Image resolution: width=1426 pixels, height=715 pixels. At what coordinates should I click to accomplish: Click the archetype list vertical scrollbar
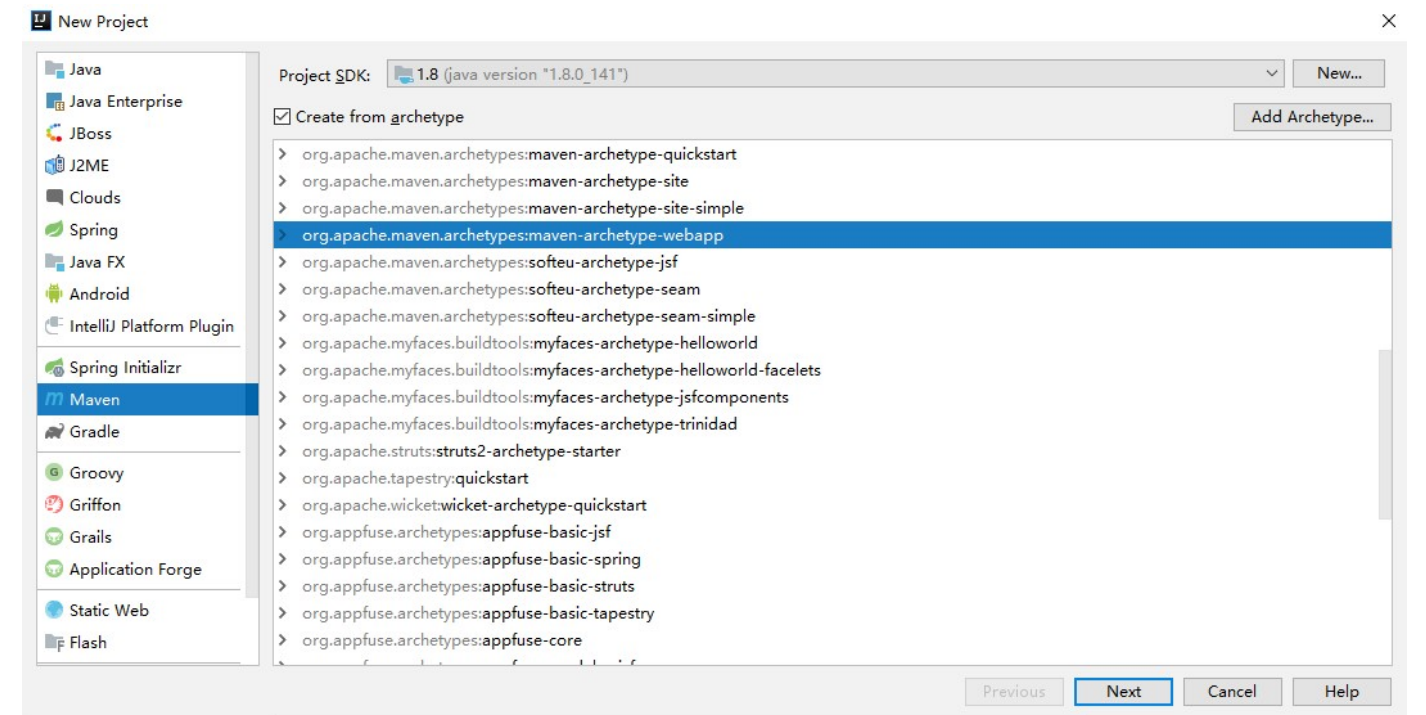(1385, 434)
